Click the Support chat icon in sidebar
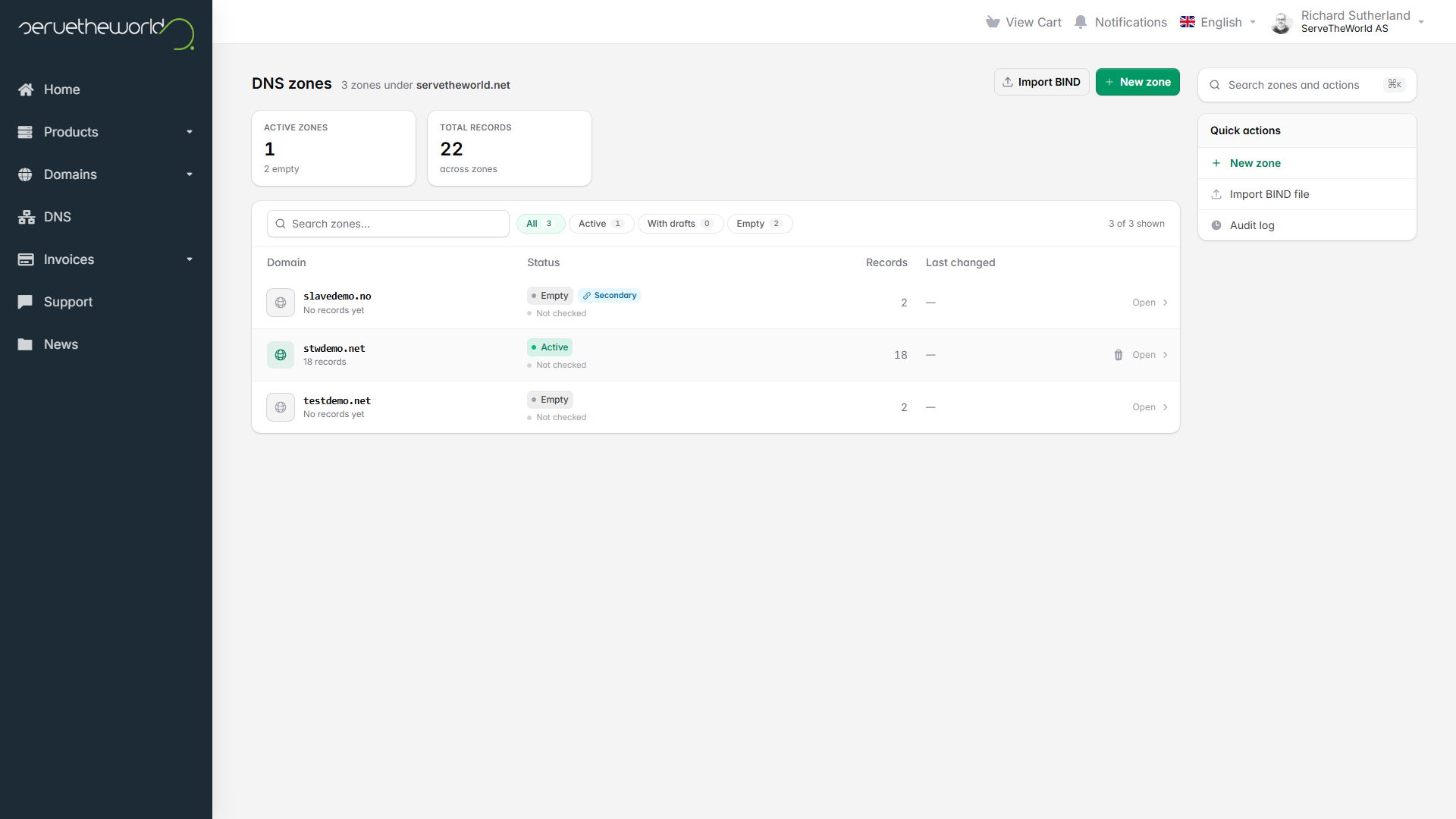The height and width of the screenshot is (819, 1456). pos(25,302)
